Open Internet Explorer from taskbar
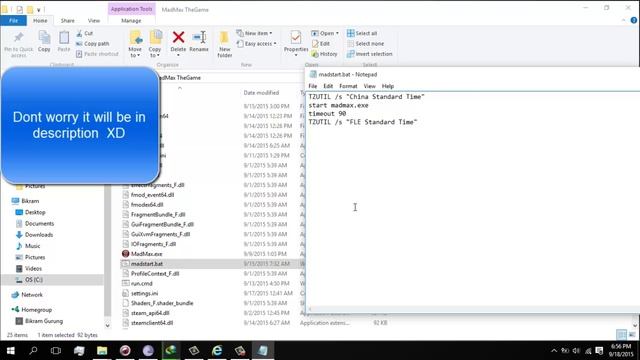 [x=217, y=351]
